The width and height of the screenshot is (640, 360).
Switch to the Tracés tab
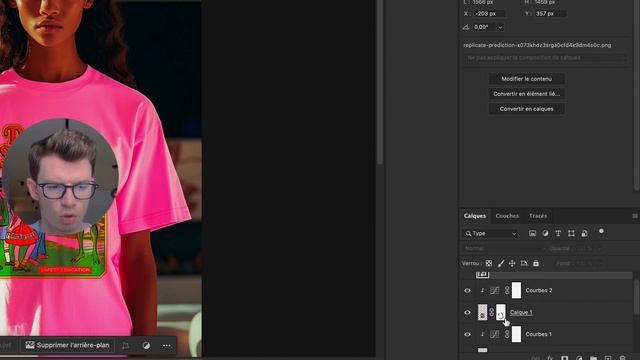click(538, 216)
